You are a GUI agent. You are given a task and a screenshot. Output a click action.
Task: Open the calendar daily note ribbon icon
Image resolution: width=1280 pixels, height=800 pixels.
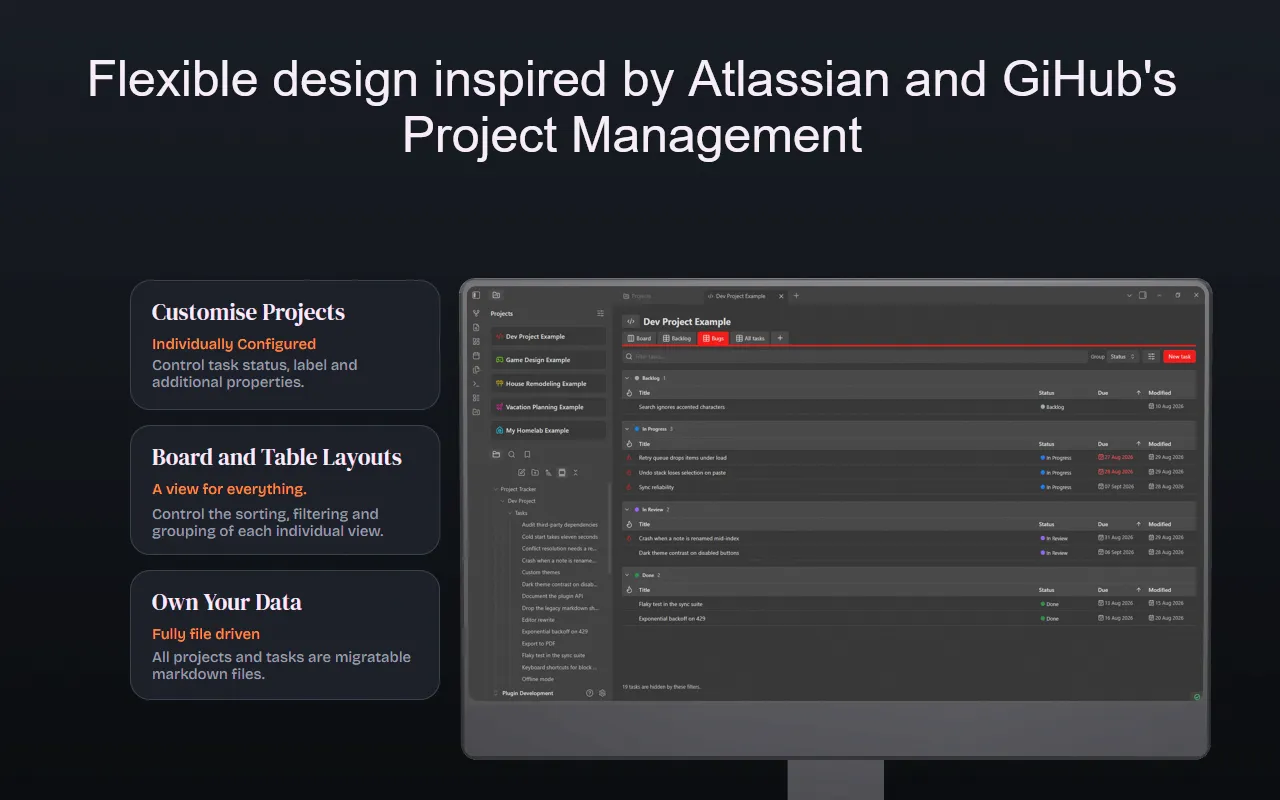[476, 356]
